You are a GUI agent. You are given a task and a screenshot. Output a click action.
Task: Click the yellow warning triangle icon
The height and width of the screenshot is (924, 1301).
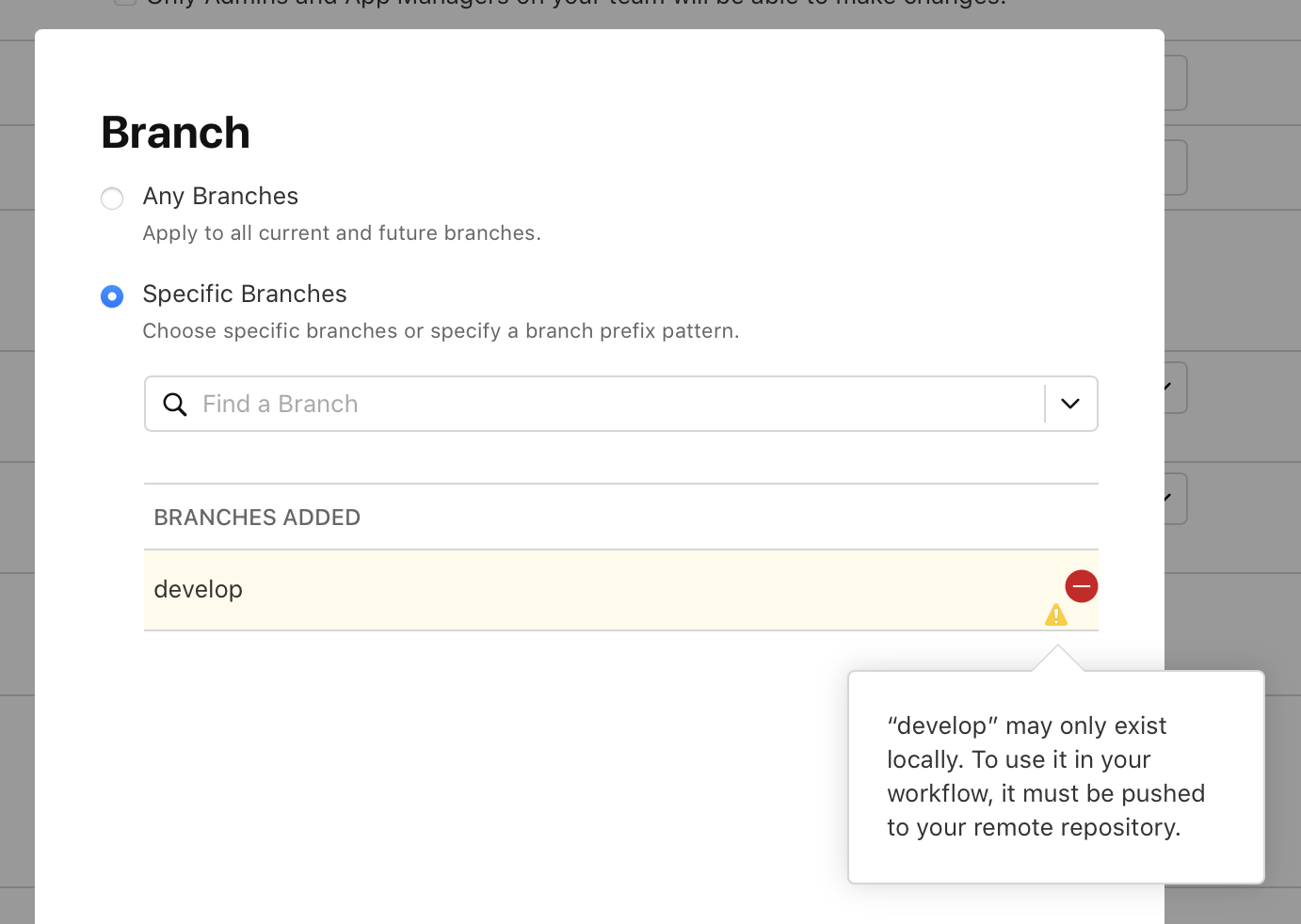tap(1056, 615)
